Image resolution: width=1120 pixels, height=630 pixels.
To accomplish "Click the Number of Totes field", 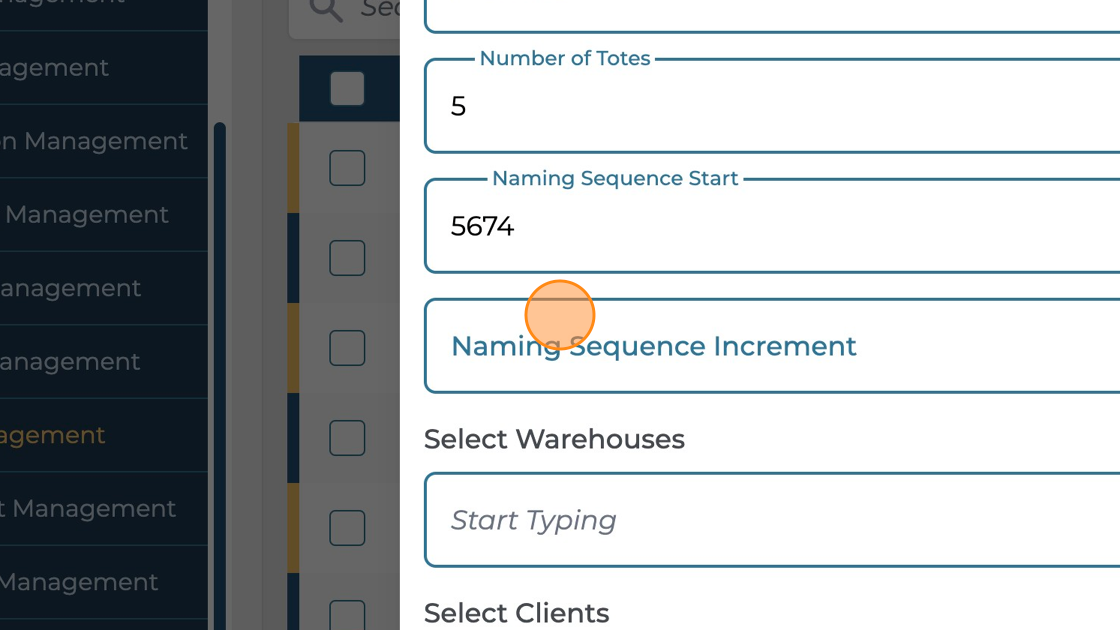I will coord(700,106).
